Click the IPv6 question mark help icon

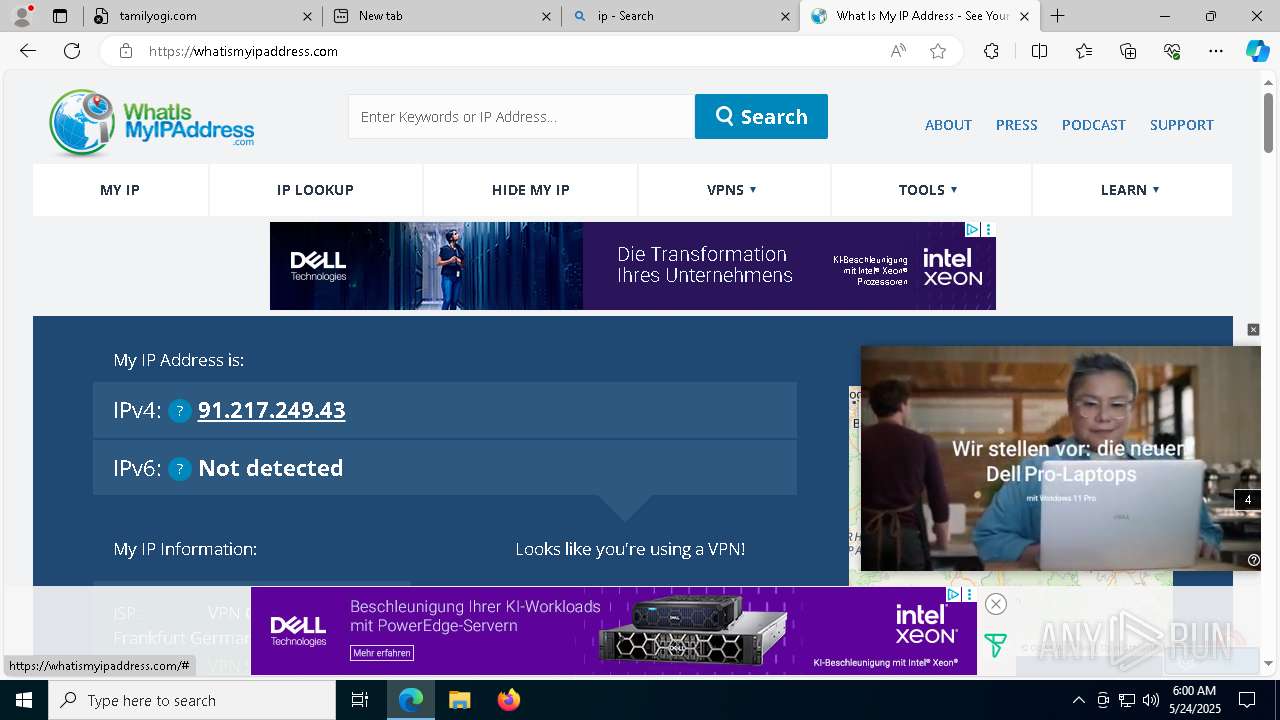coord(180,469)
